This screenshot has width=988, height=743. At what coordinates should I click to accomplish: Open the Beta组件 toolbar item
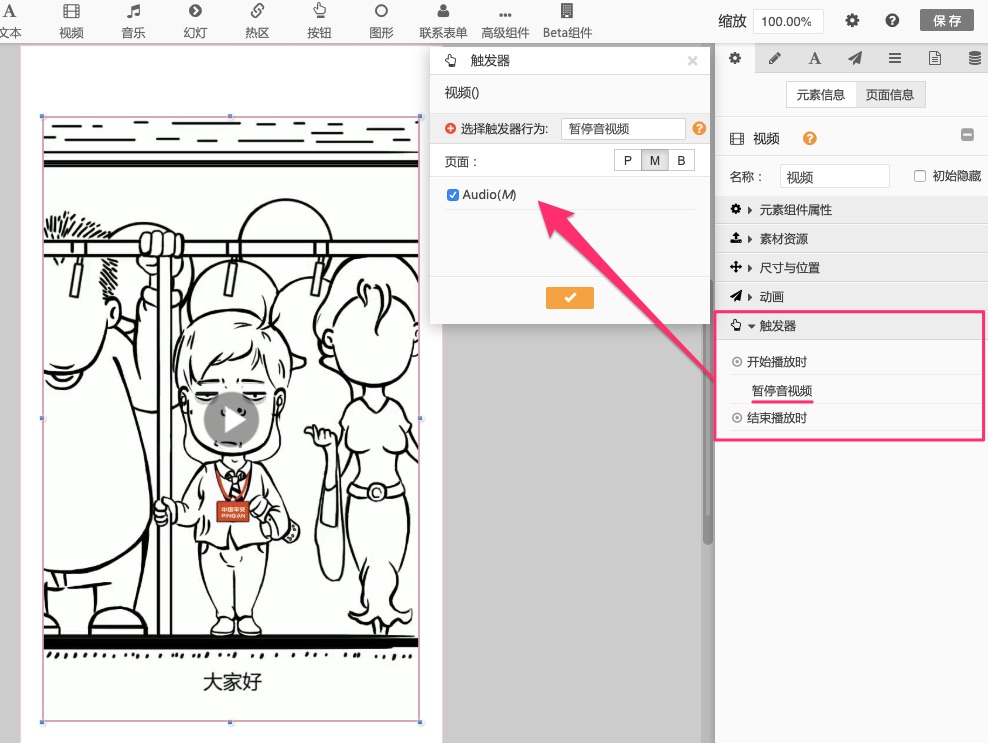(567, 20)
